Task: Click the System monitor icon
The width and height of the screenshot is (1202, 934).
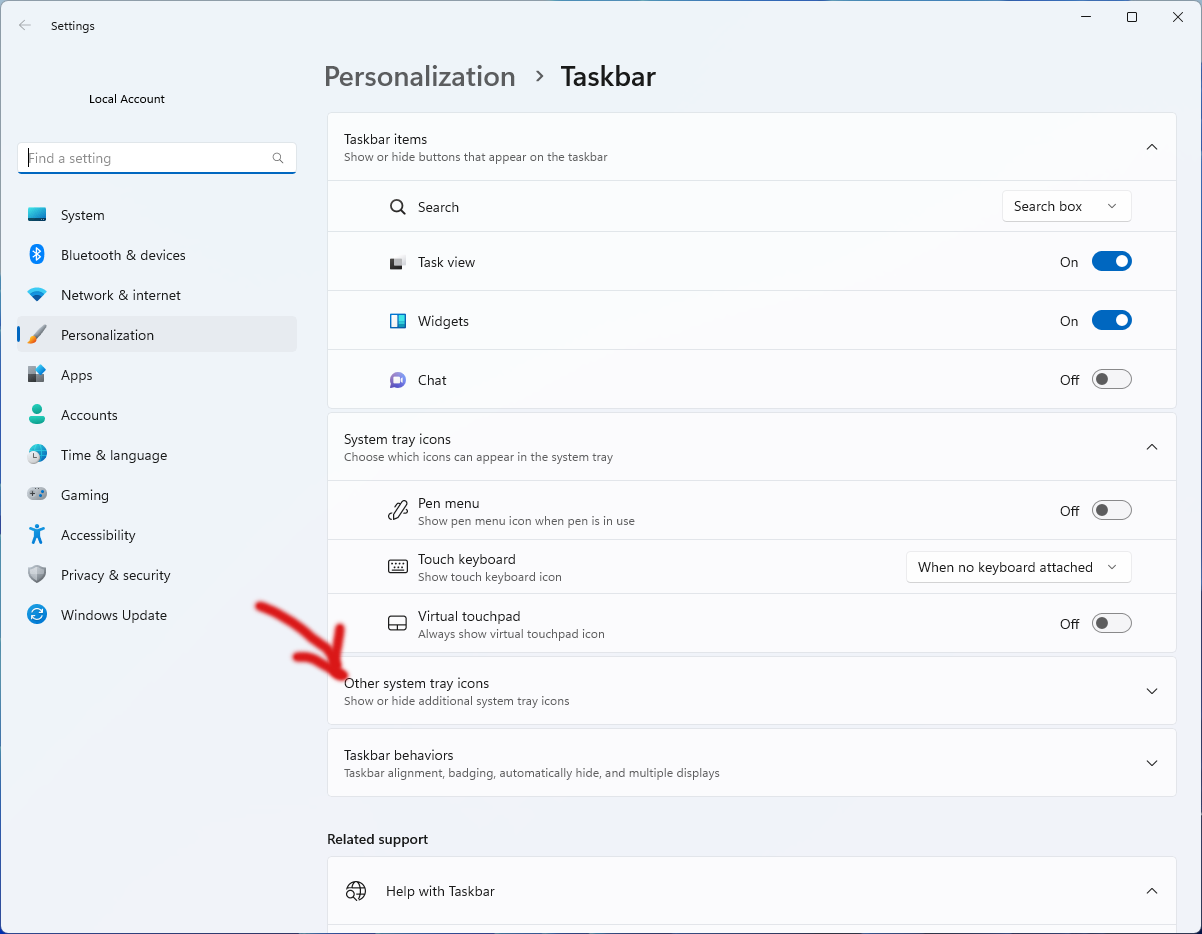Action: (x=37, y=215)
